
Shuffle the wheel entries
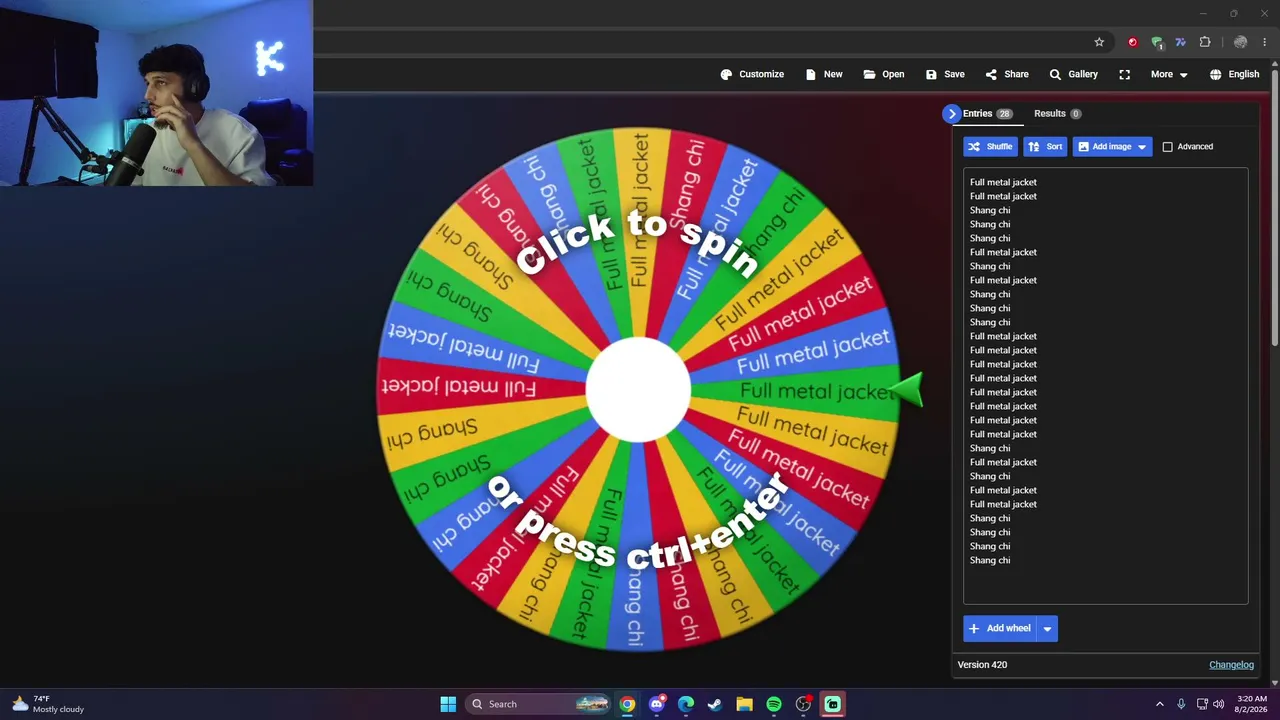990,147
